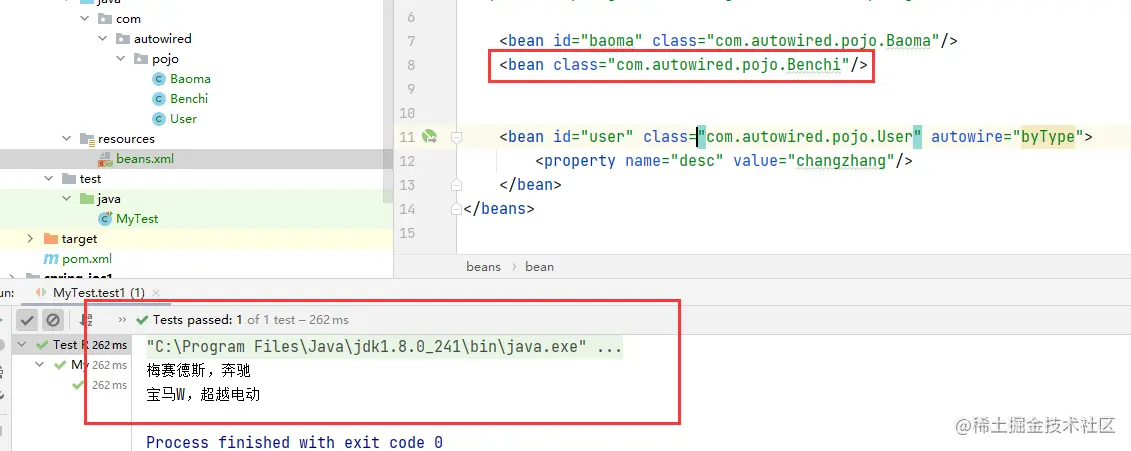The width and height of the screenshot is (1131, 451).
Task: Click 'Process finished with exit code 0' text
Action: click(x=294, y=442)
